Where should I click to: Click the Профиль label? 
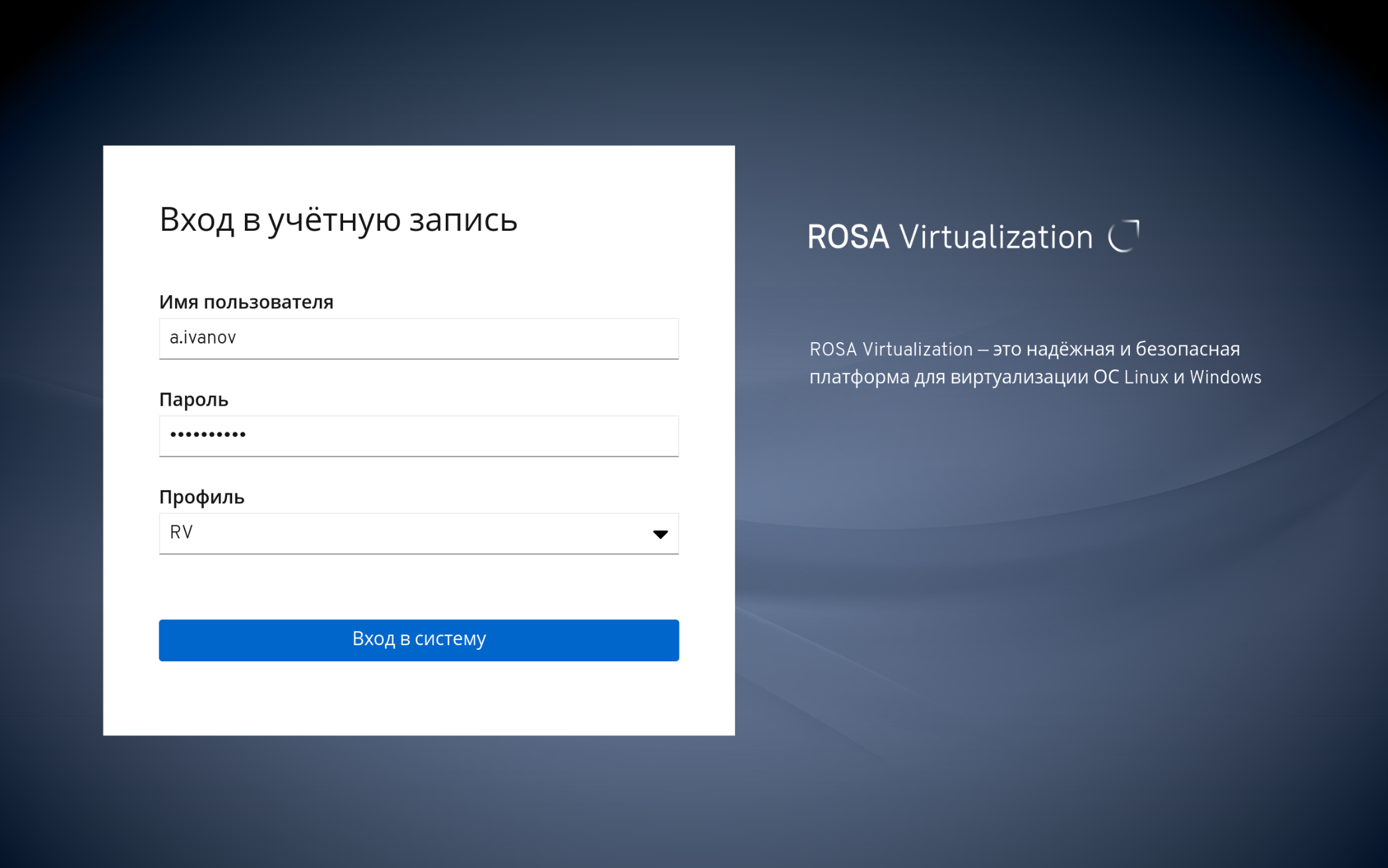tap(202, 497)
